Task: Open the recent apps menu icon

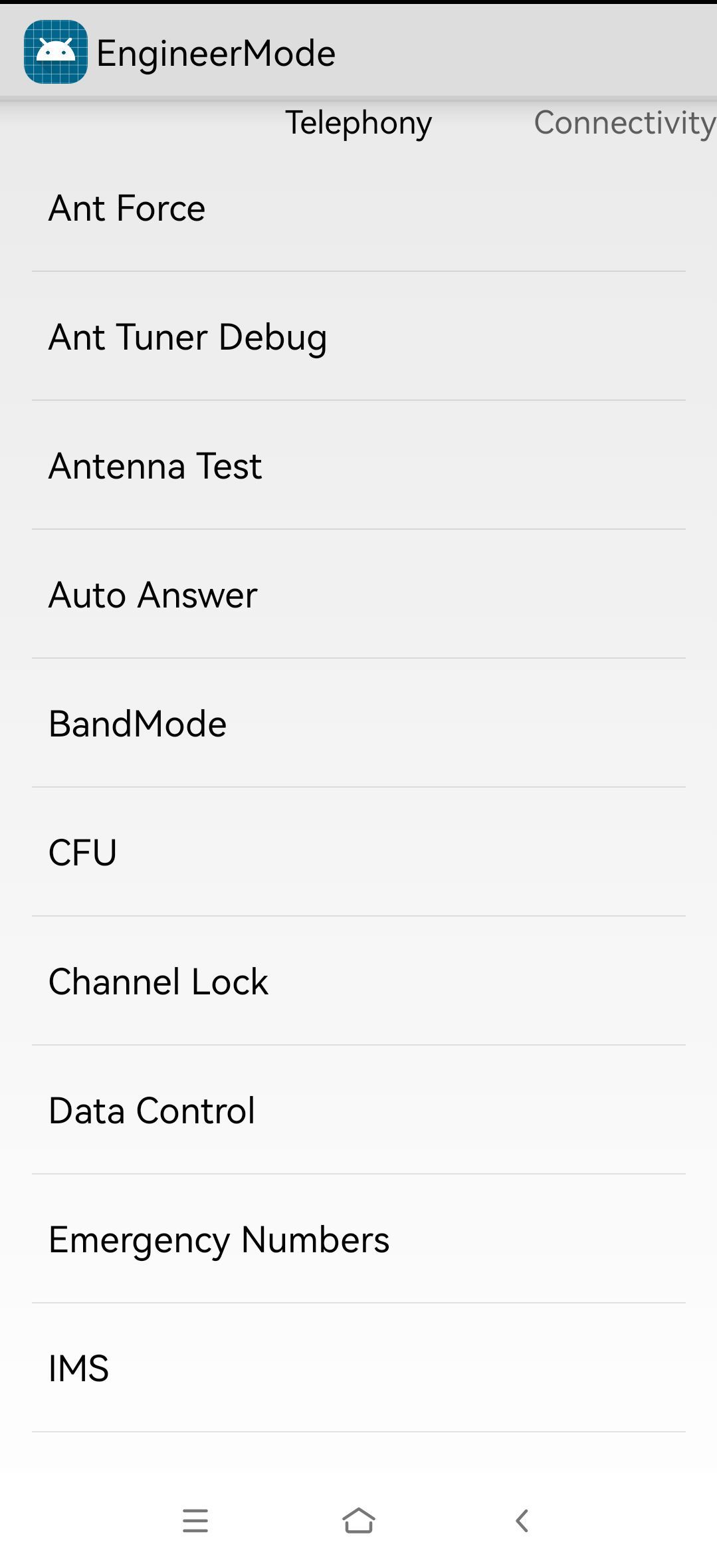Action: tap(195, 1521)
